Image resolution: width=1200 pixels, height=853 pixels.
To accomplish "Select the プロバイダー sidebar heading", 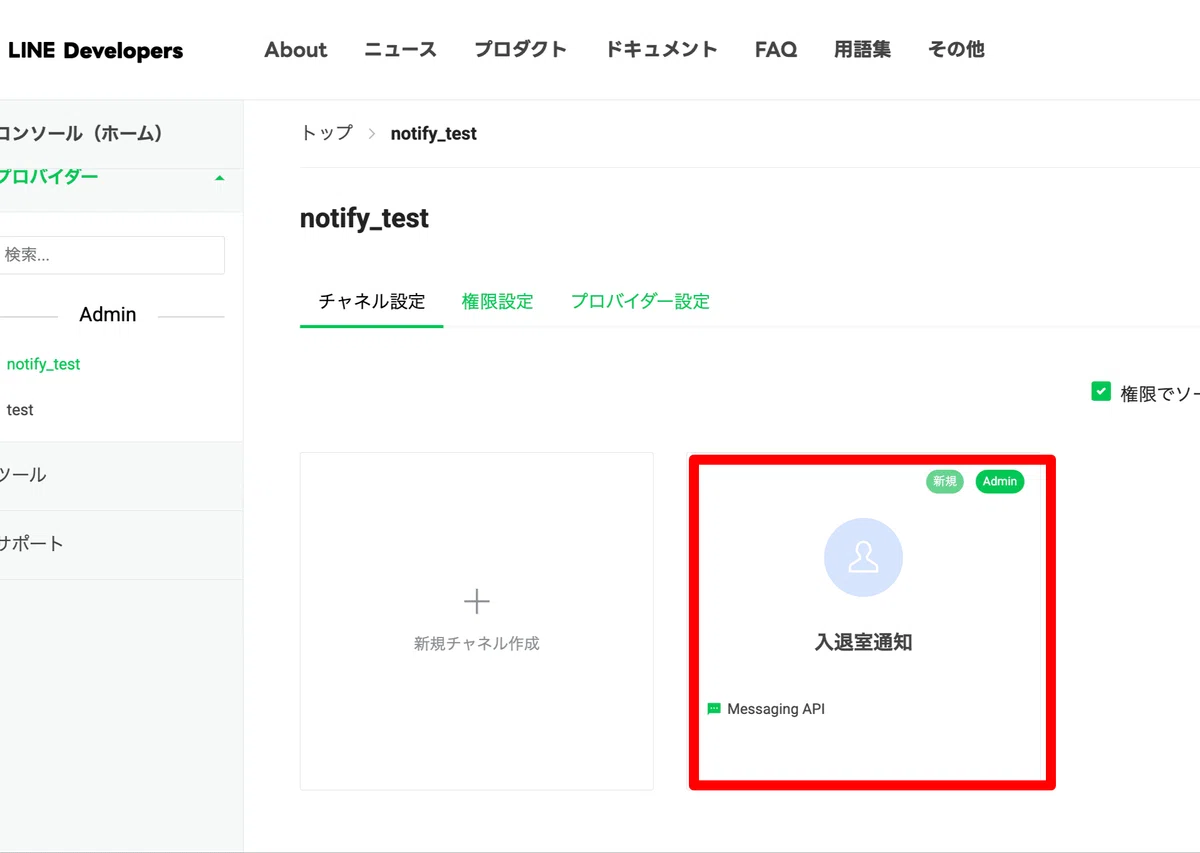I will [x=49, y=177].
